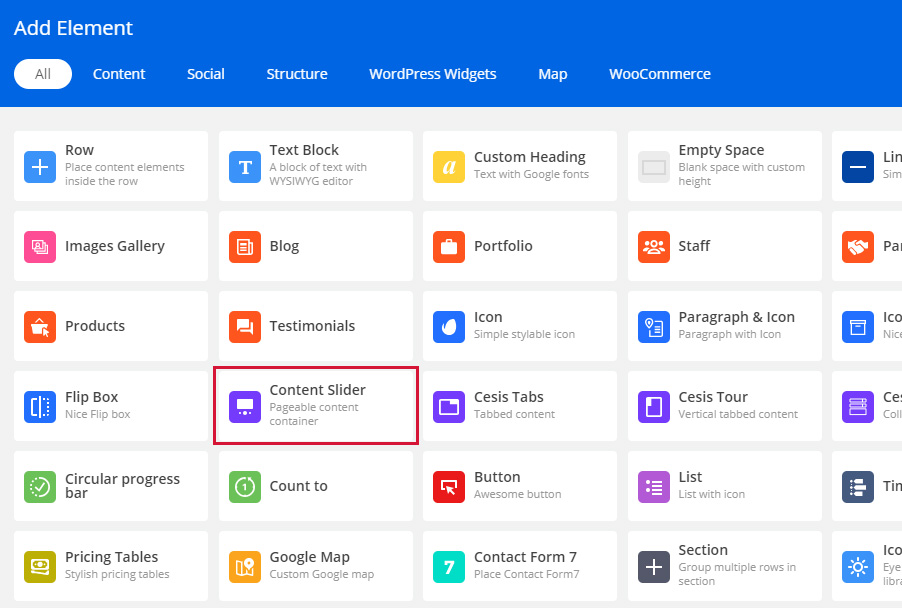Show the All elements tab
The image size is (902, 608).
point(43,74)
